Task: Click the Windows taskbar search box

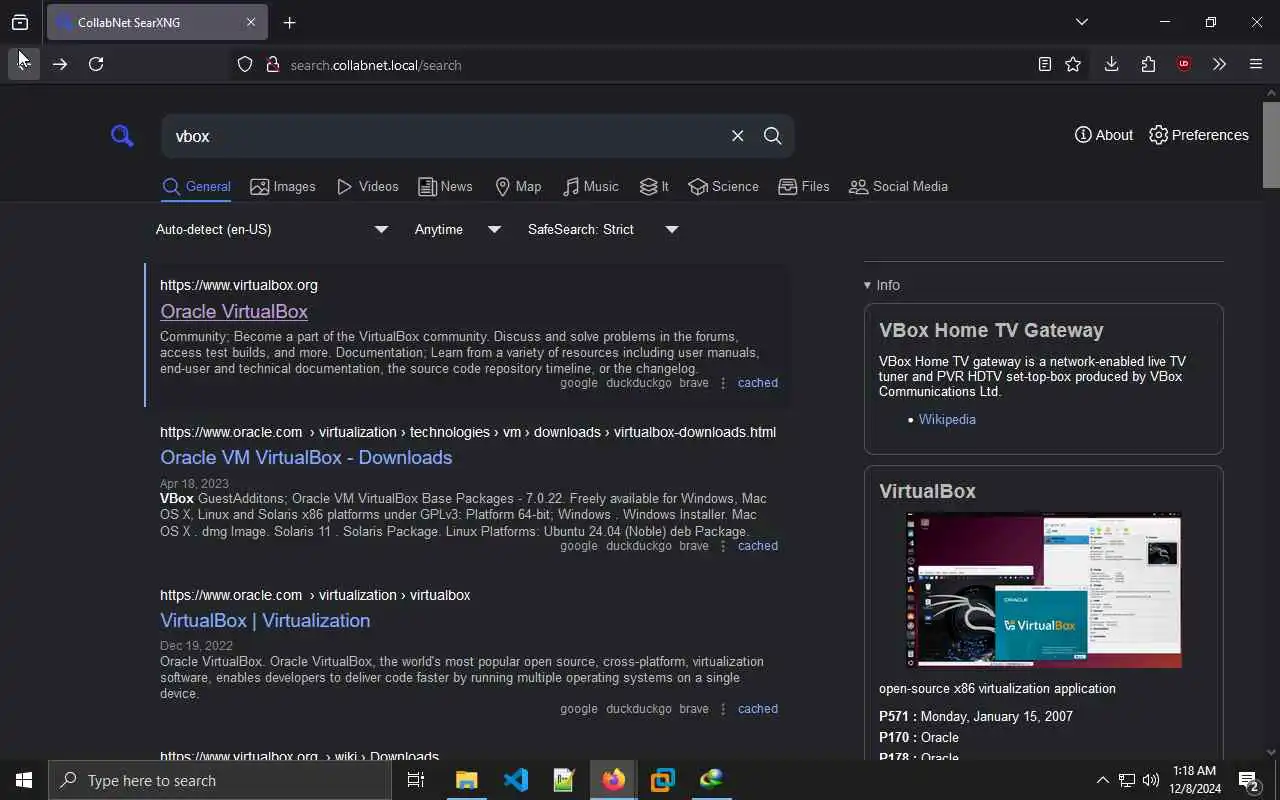Action: pos(220,780)
